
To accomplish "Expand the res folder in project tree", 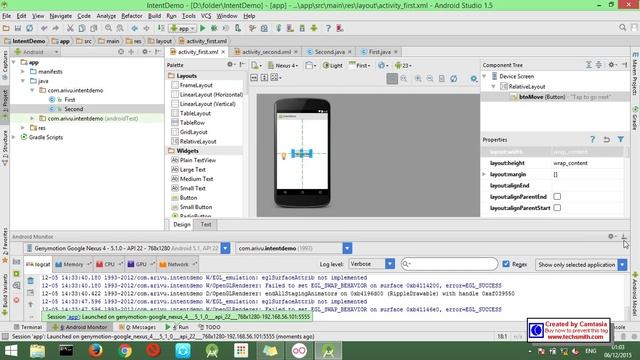I will 23,128.
